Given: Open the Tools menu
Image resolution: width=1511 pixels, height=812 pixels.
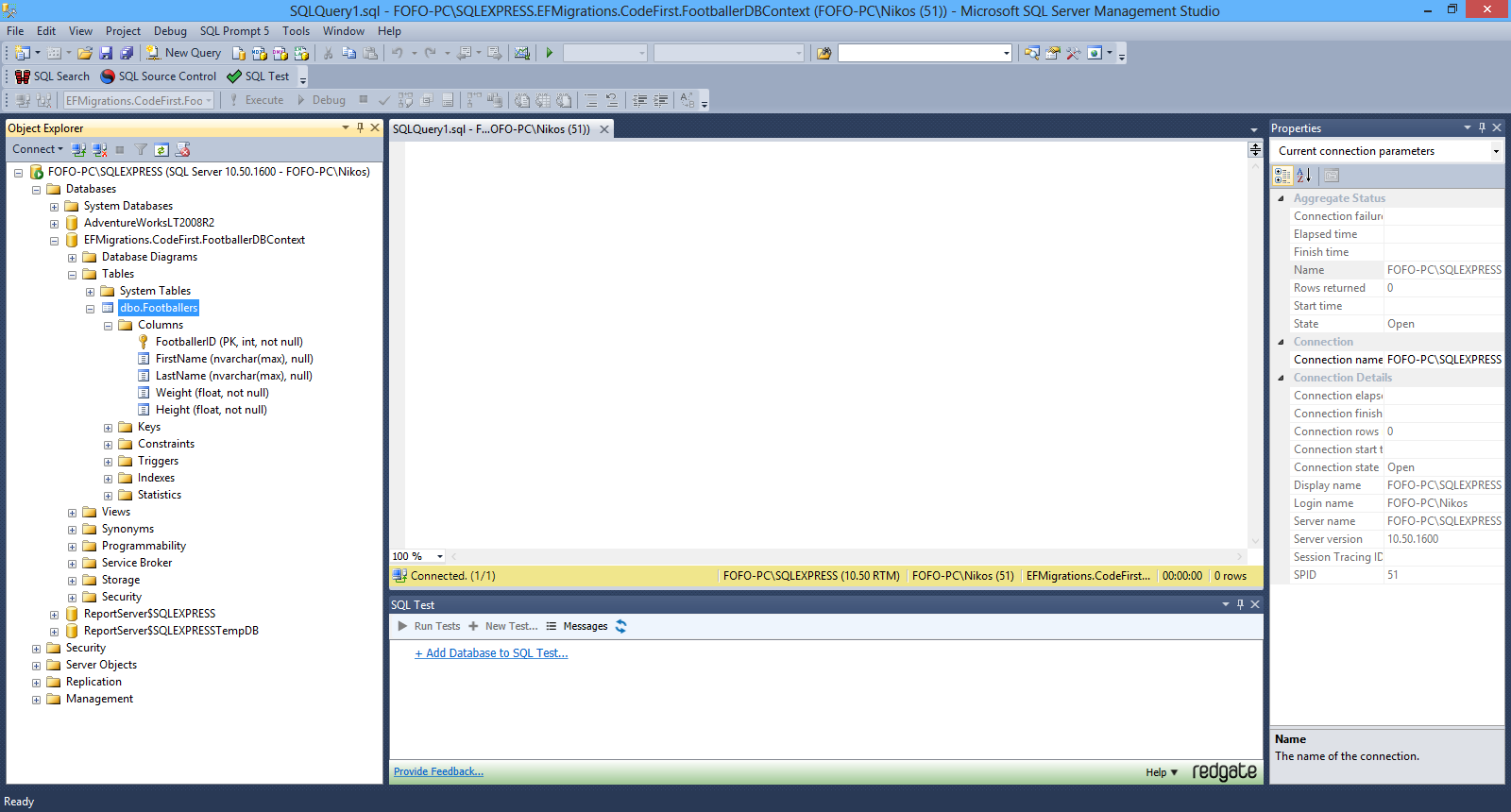Looking at the screenshot, I should pyautogui.click(x=296, y=31).
